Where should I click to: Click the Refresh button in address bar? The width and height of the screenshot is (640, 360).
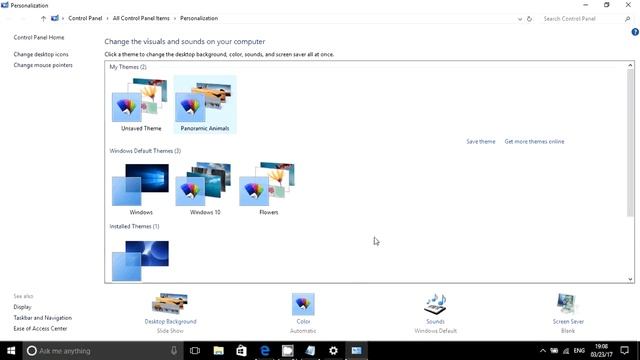(x=529, y=19)
